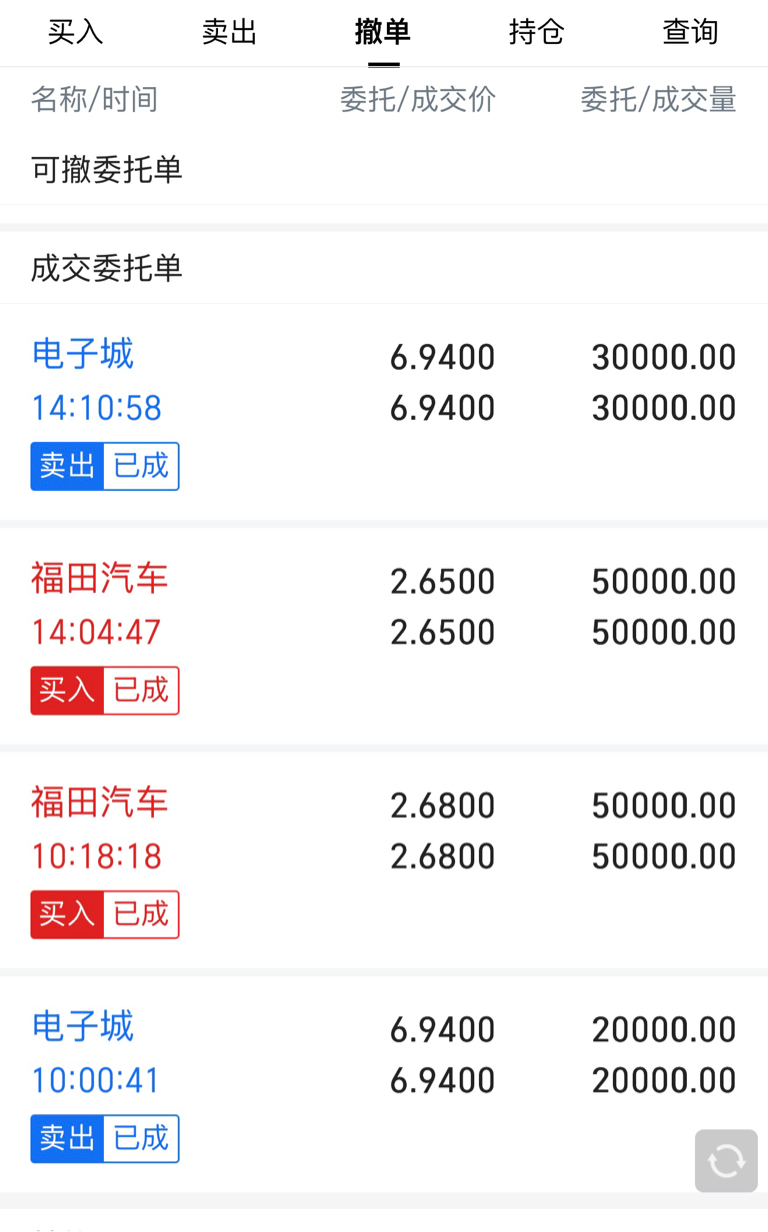
Task: Tap the refresh icon at bottom right
Action: click(726, 1161)
